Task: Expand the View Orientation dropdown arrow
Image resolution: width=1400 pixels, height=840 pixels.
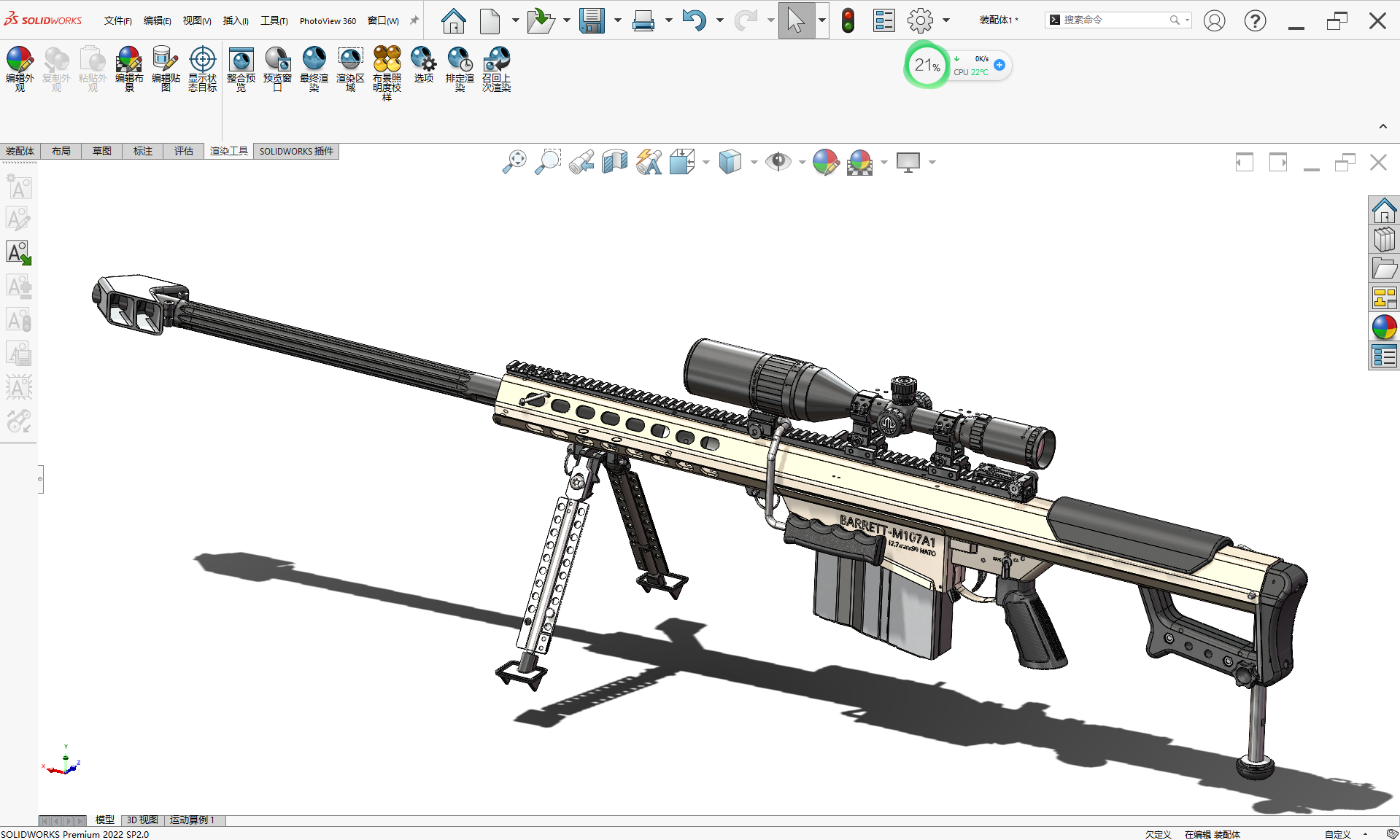Action: click(x=705, y=162)
